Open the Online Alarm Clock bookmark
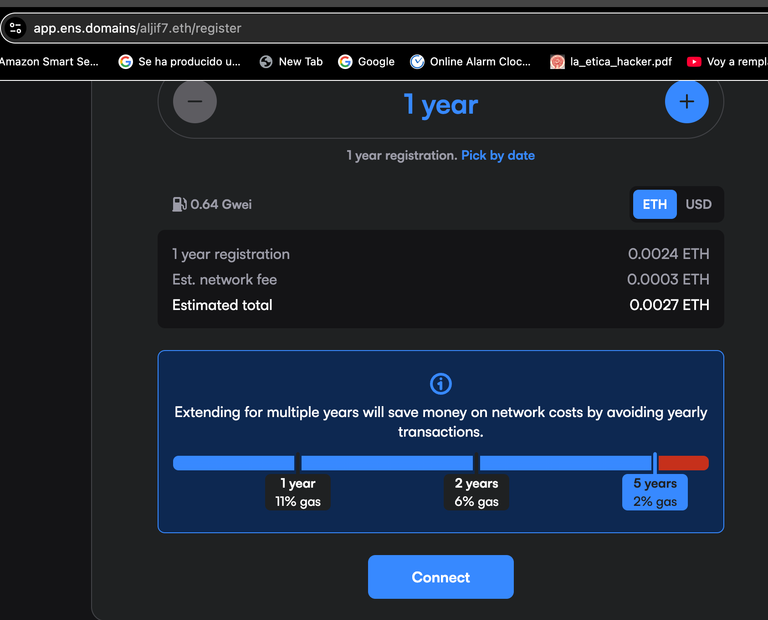Screen dimensions: 768x620 (470, 62)
